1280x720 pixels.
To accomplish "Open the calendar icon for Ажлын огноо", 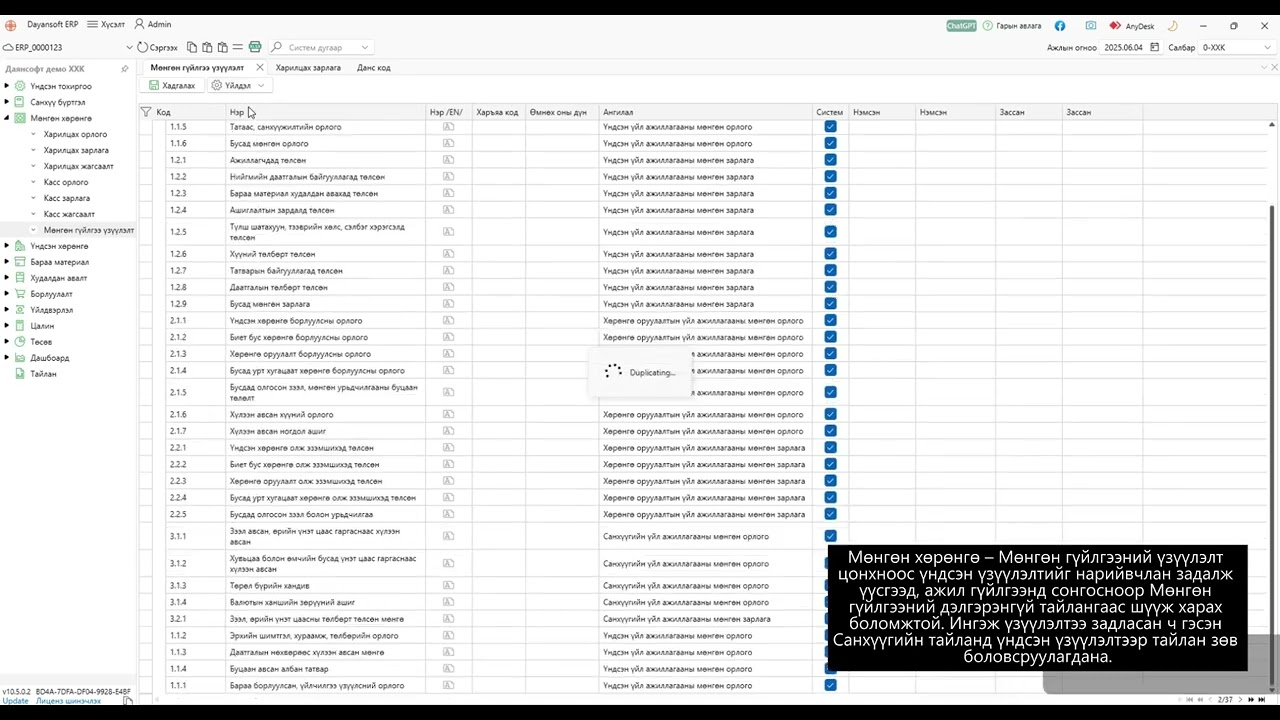I will coord(1155,47).
